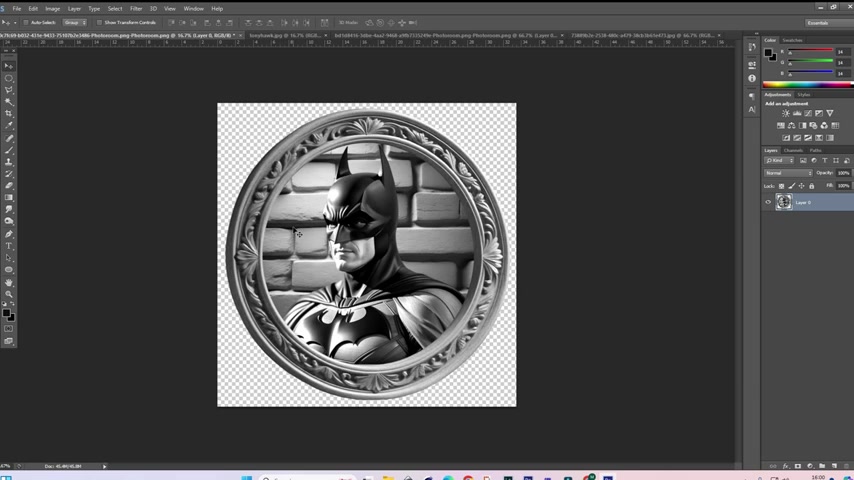Select the Polygonal Lasso tool
This screenshot has height=480, width=854.
pyautogui.click(x=9, y=90)
